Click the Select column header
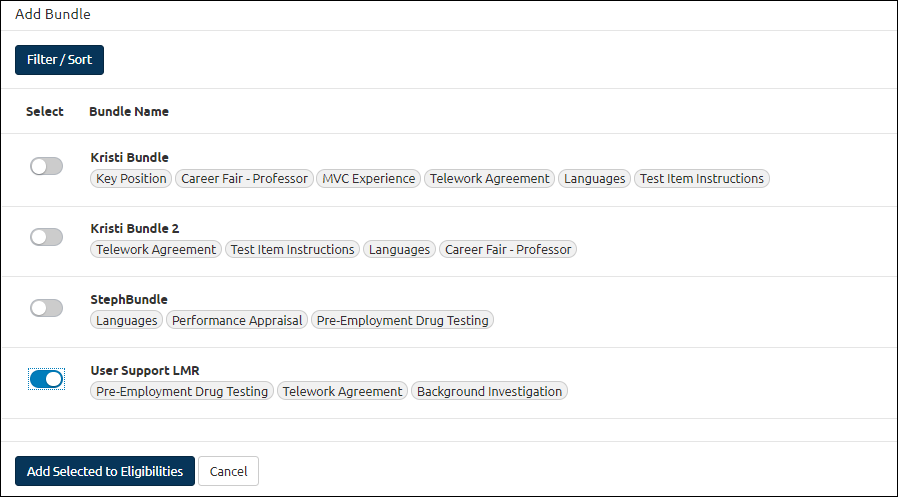Screen dimensions: 898x497 [45, 112]
